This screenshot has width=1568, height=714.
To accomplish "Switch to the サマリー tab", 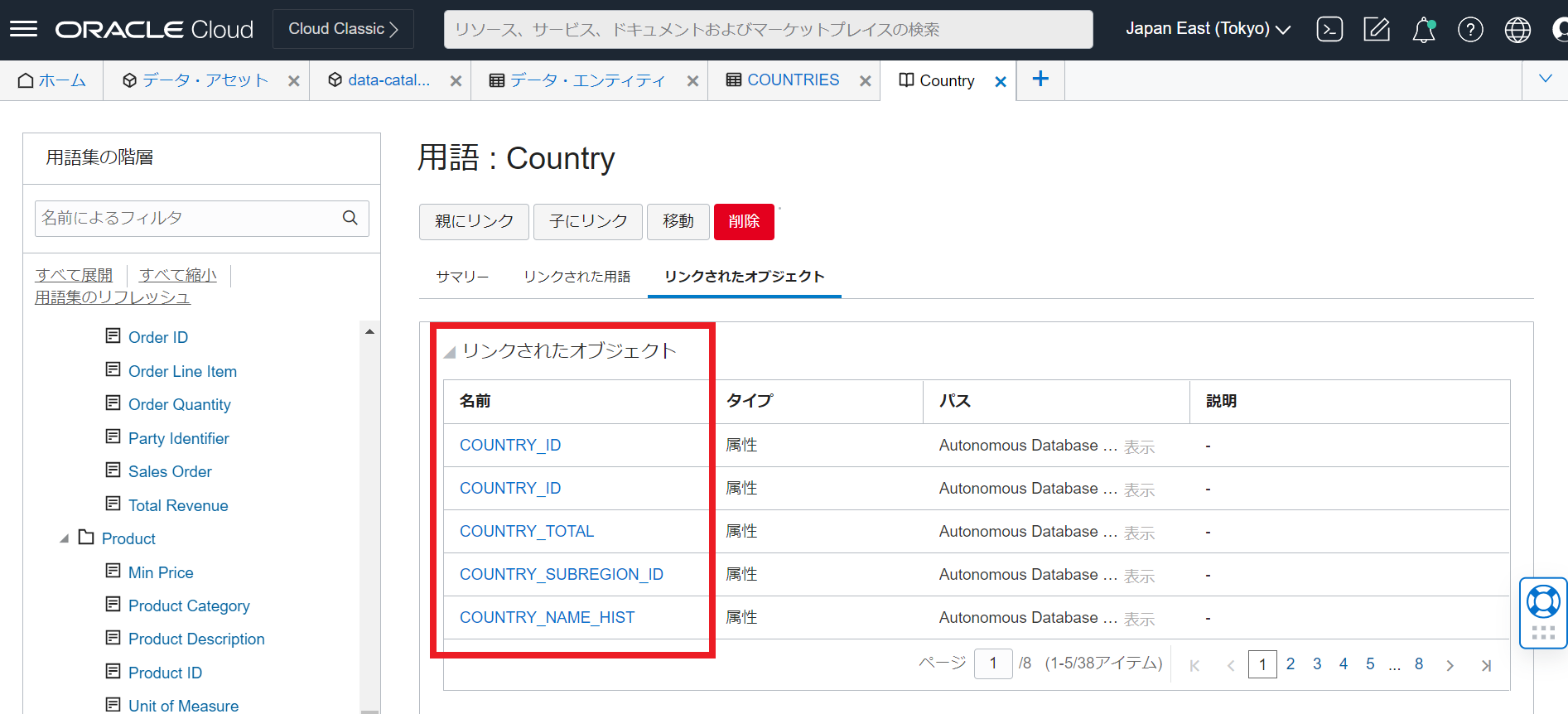I will point(462,277).
